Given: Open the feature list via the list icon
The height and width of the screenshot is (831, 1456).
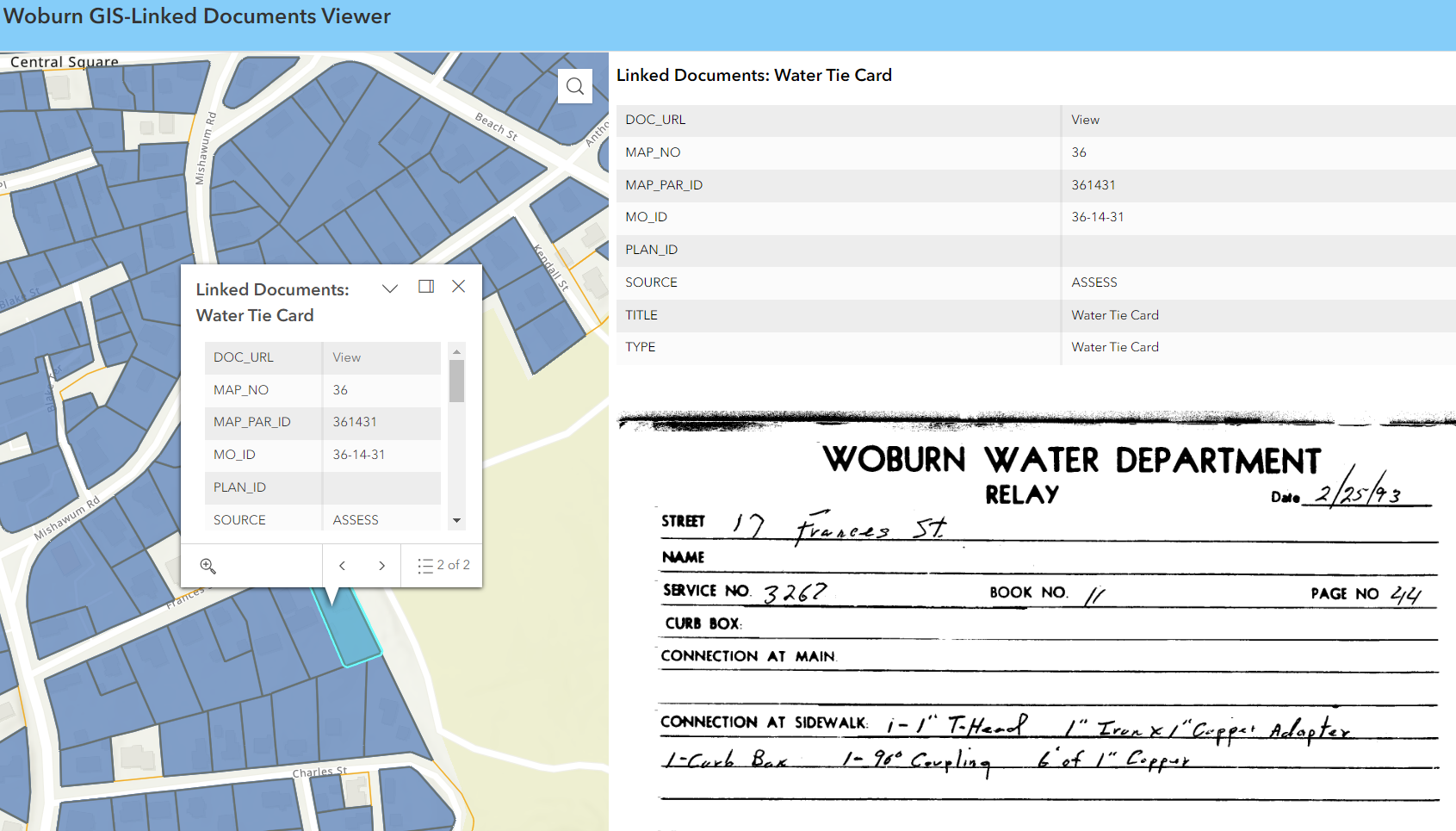Looking at the screenshot, I should tap(425, 566).
